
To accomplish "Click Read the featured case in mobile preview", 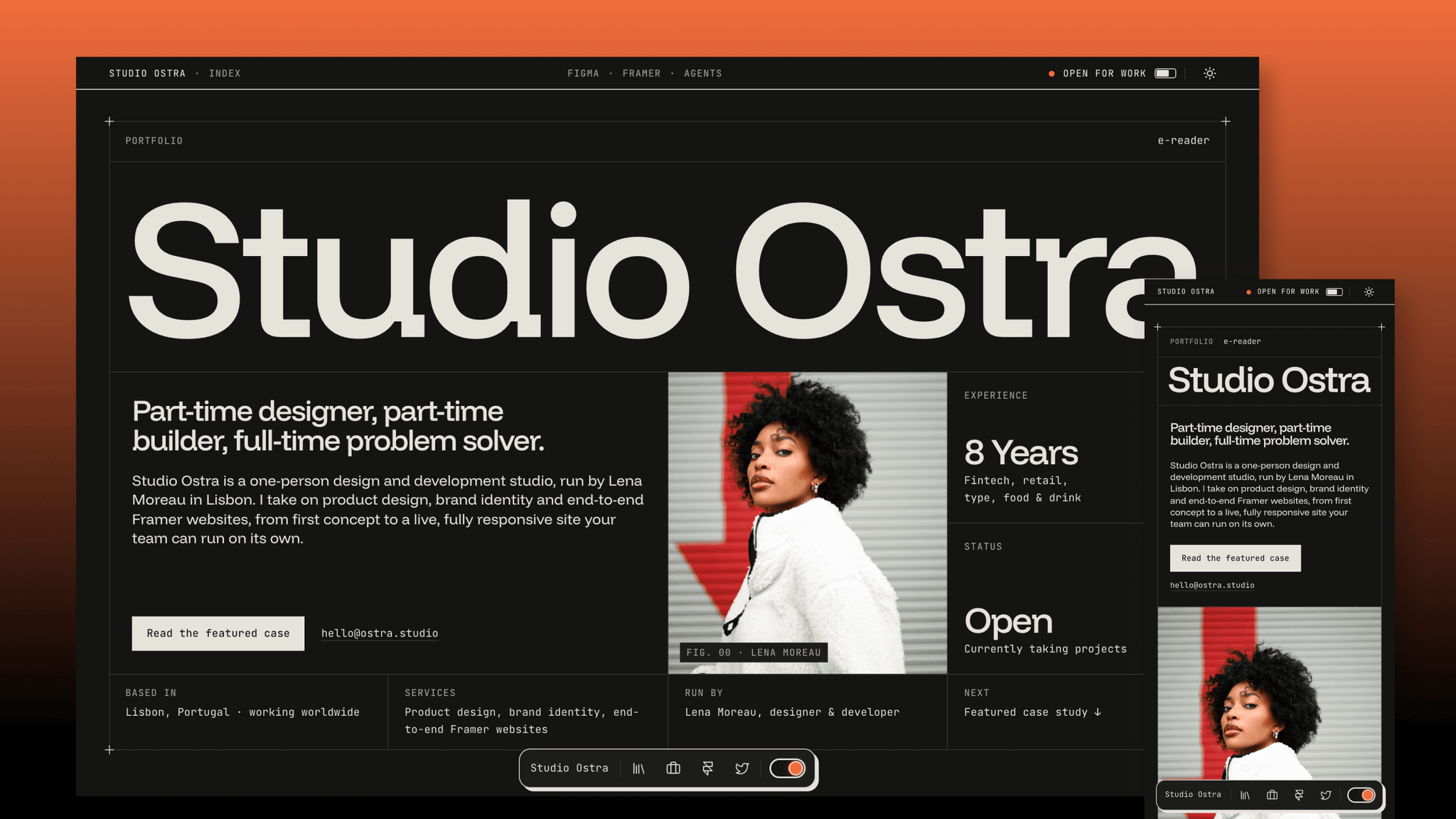I will pyautogui.click(x=1235, y=558).
